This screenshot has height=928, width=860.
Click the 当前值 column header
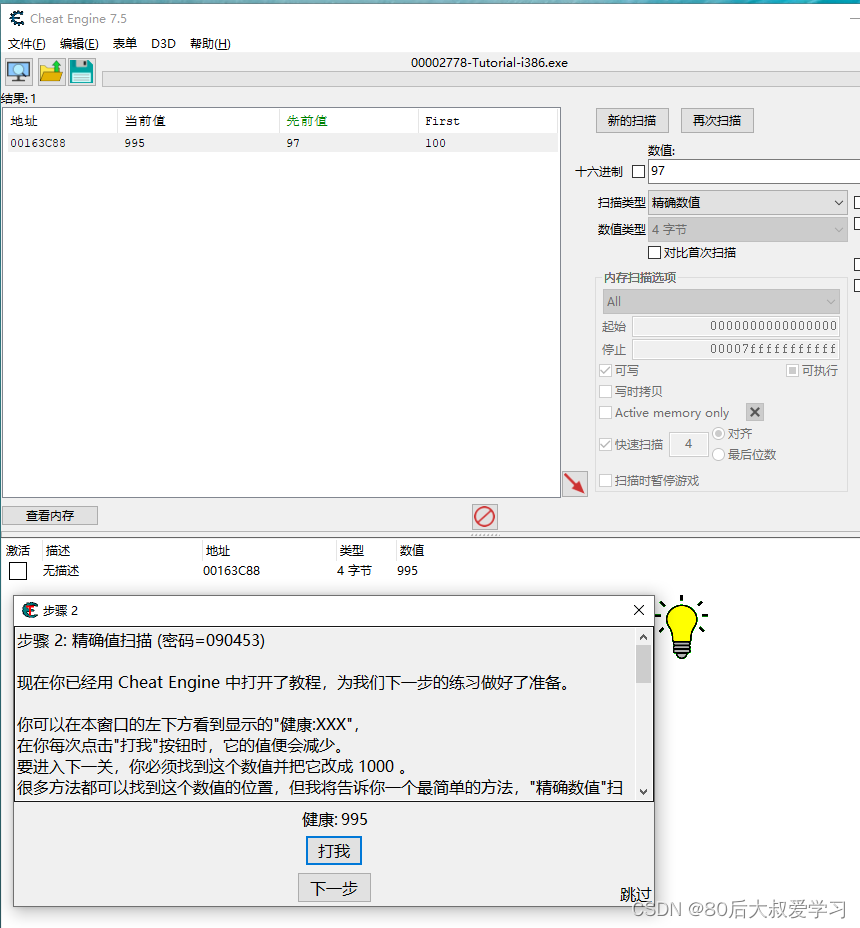click(x=198, y=121)
